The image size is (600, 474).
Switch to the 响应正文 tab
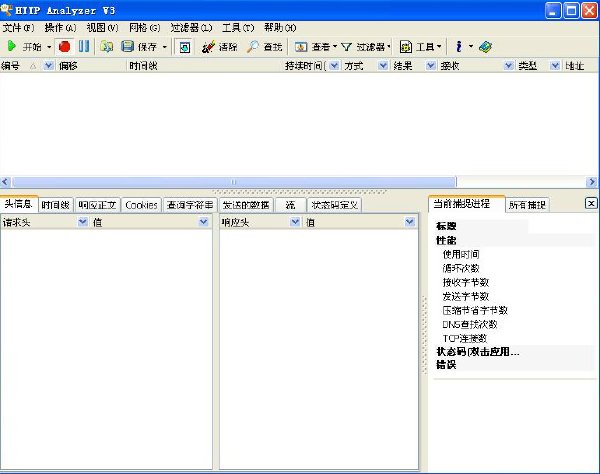pyautogui.click(x=97, y=205)
